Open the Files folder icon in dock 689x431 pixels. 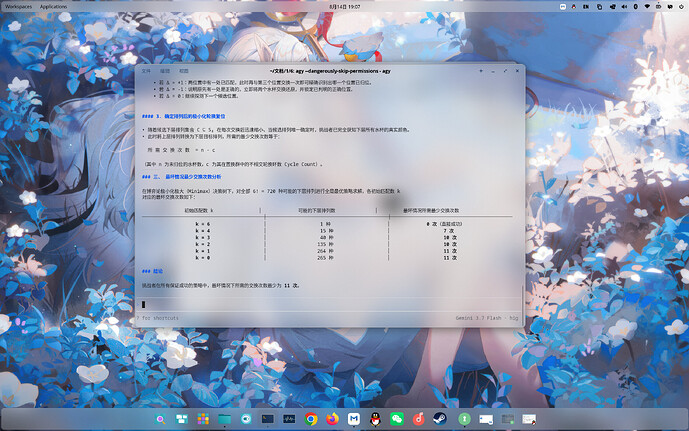click(x=225, y=419)
